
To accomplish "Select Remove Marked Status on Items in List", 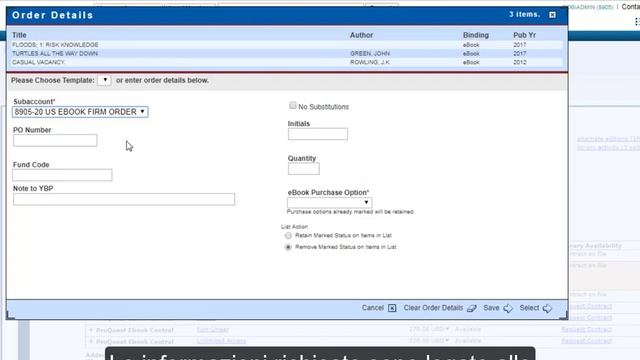I will coord(288,247).
